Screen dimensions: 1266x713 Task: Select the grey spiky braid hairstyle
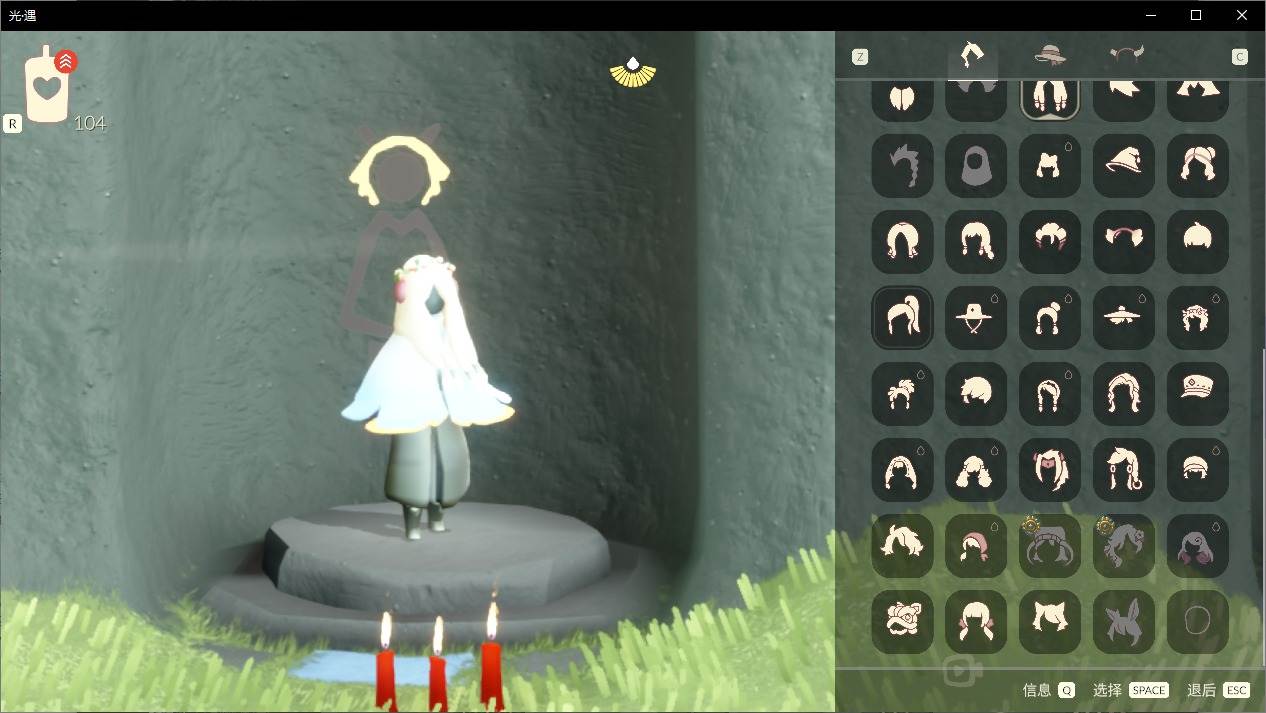pyautogui.click(x=902, y=166)
